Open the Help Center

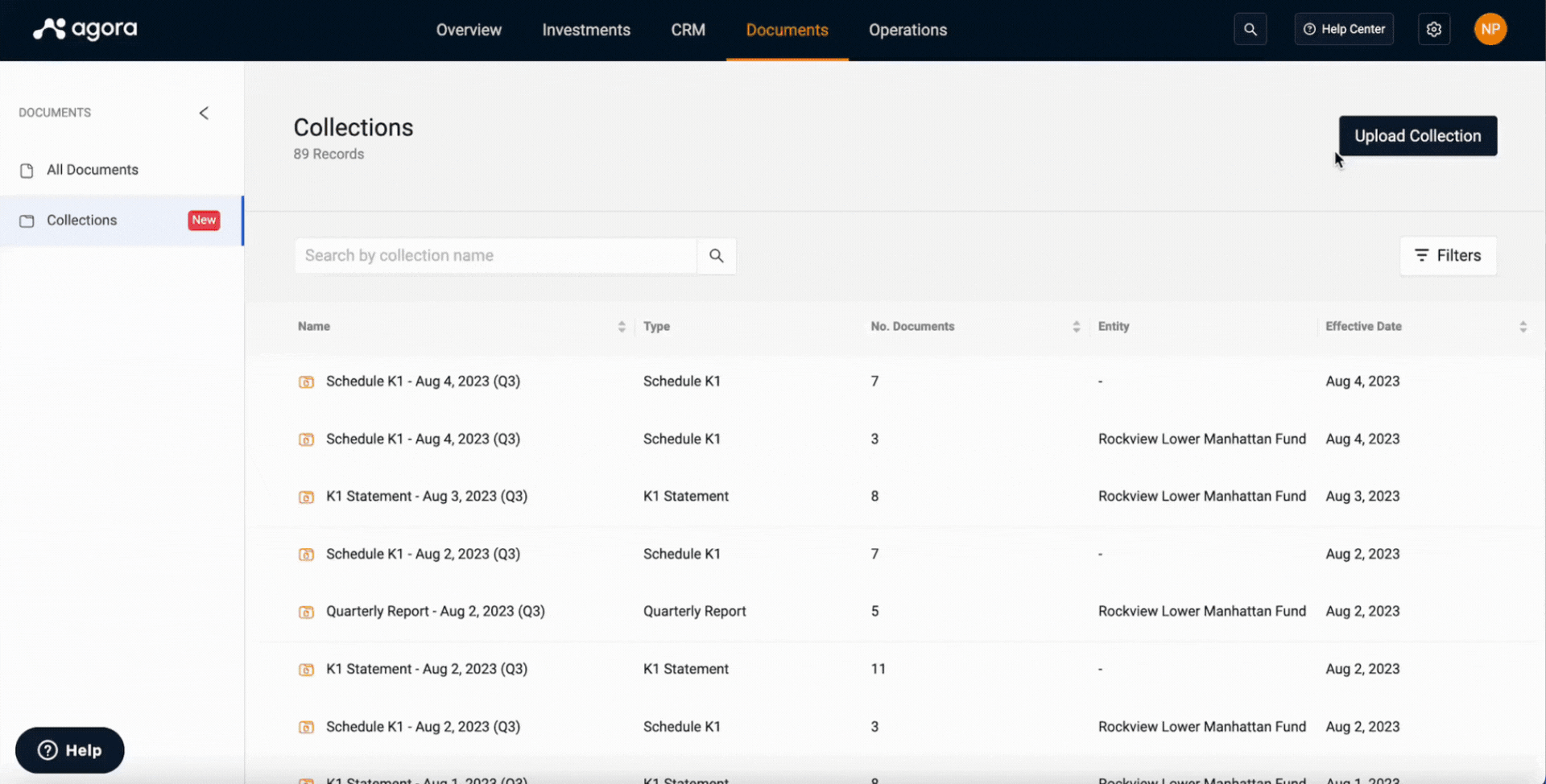coord(1344,29)
